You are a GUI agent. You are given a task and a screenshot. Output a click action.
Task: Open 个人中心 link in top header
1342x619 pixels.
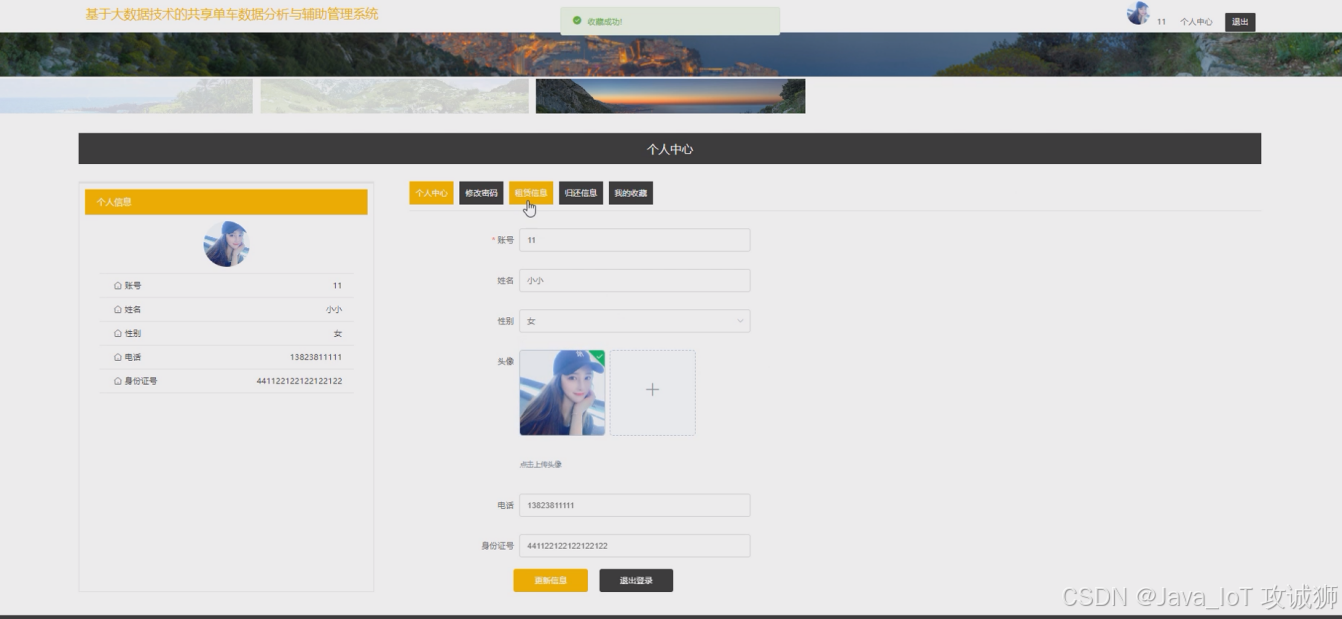point(1196,22)
